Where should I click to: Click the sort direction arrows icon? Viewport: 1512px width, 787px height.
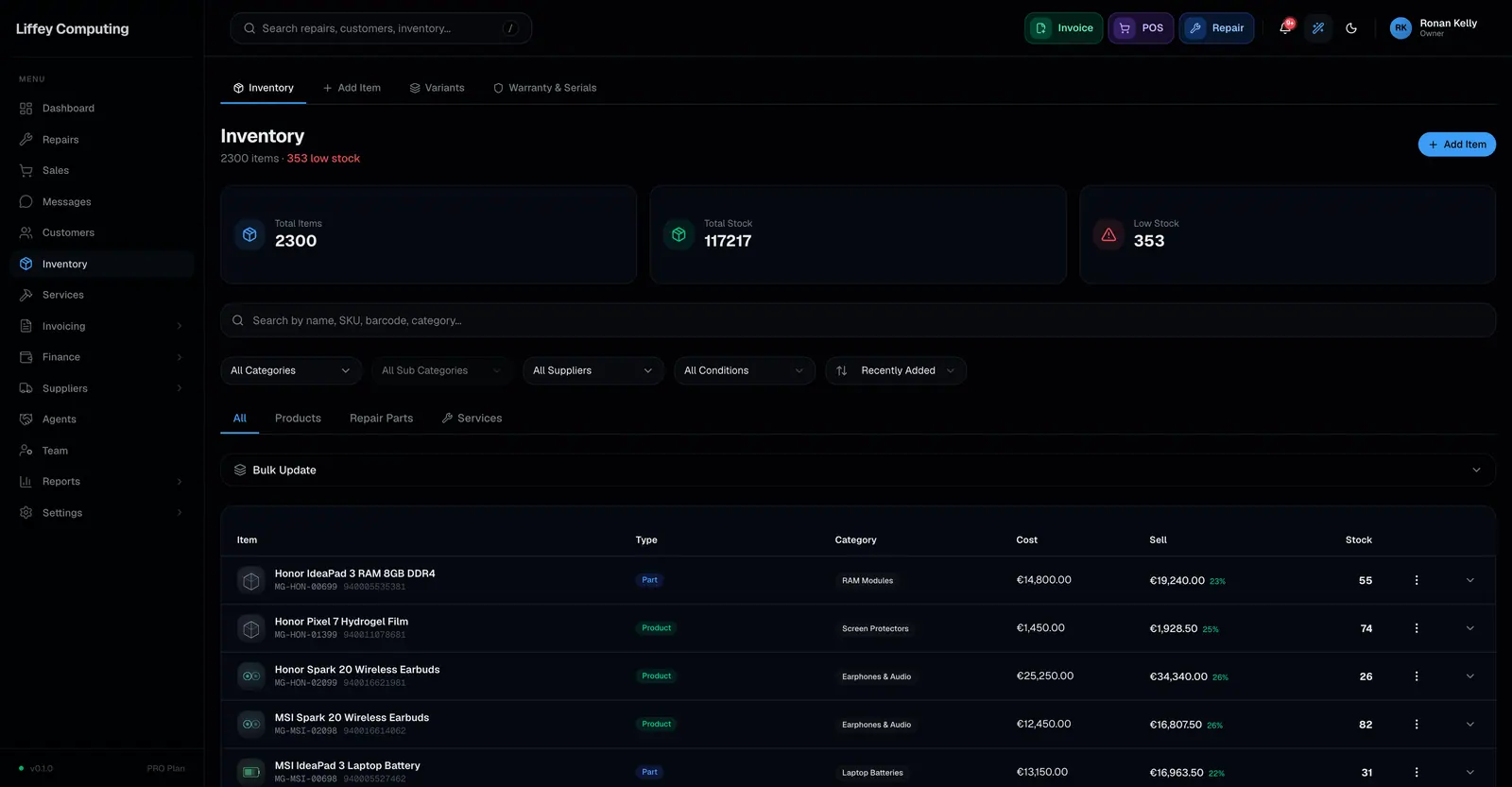coord(842,370)
